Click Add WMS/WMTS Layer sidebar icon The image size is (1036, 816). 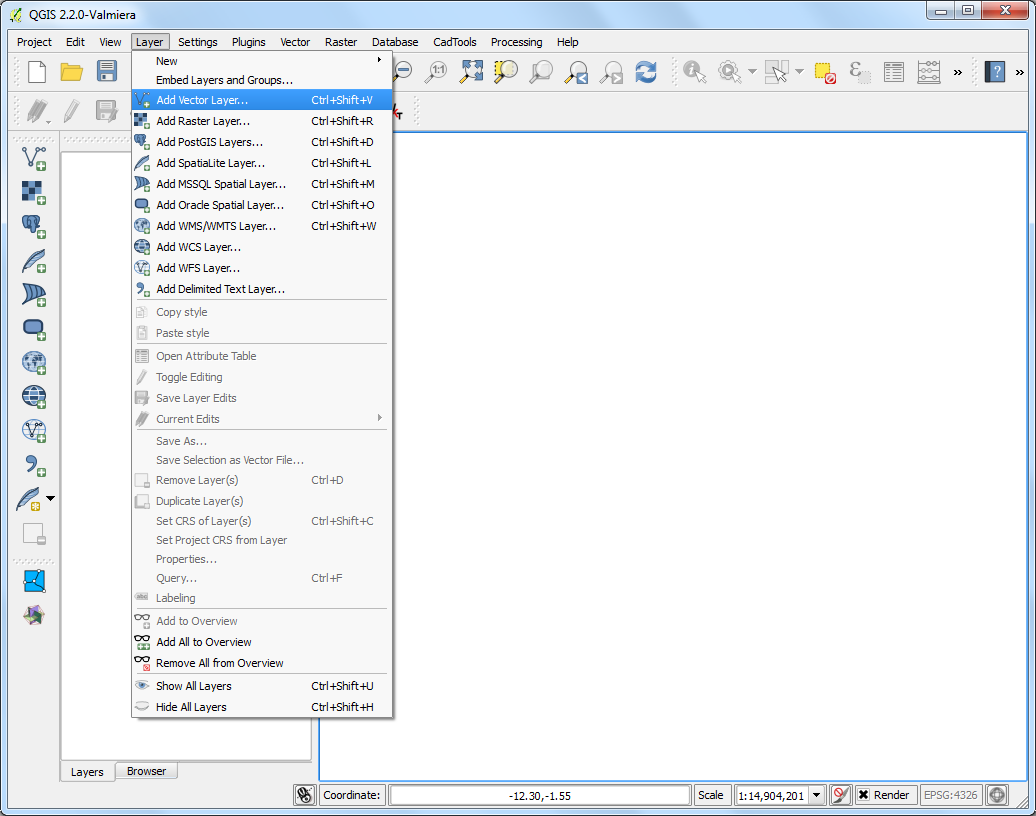pos(34,363)
